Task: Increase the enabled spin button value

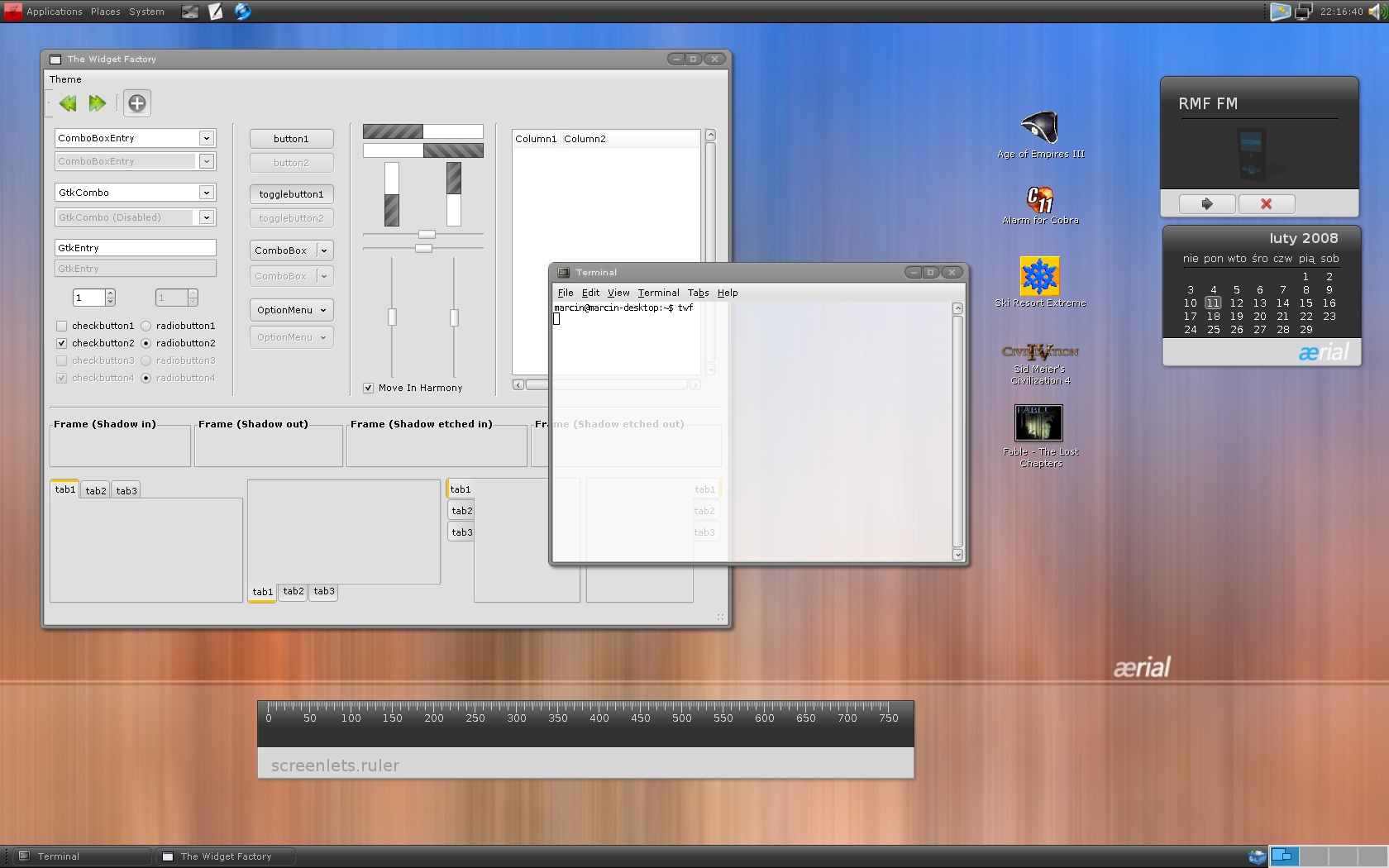Action: [x=110, y=293]
